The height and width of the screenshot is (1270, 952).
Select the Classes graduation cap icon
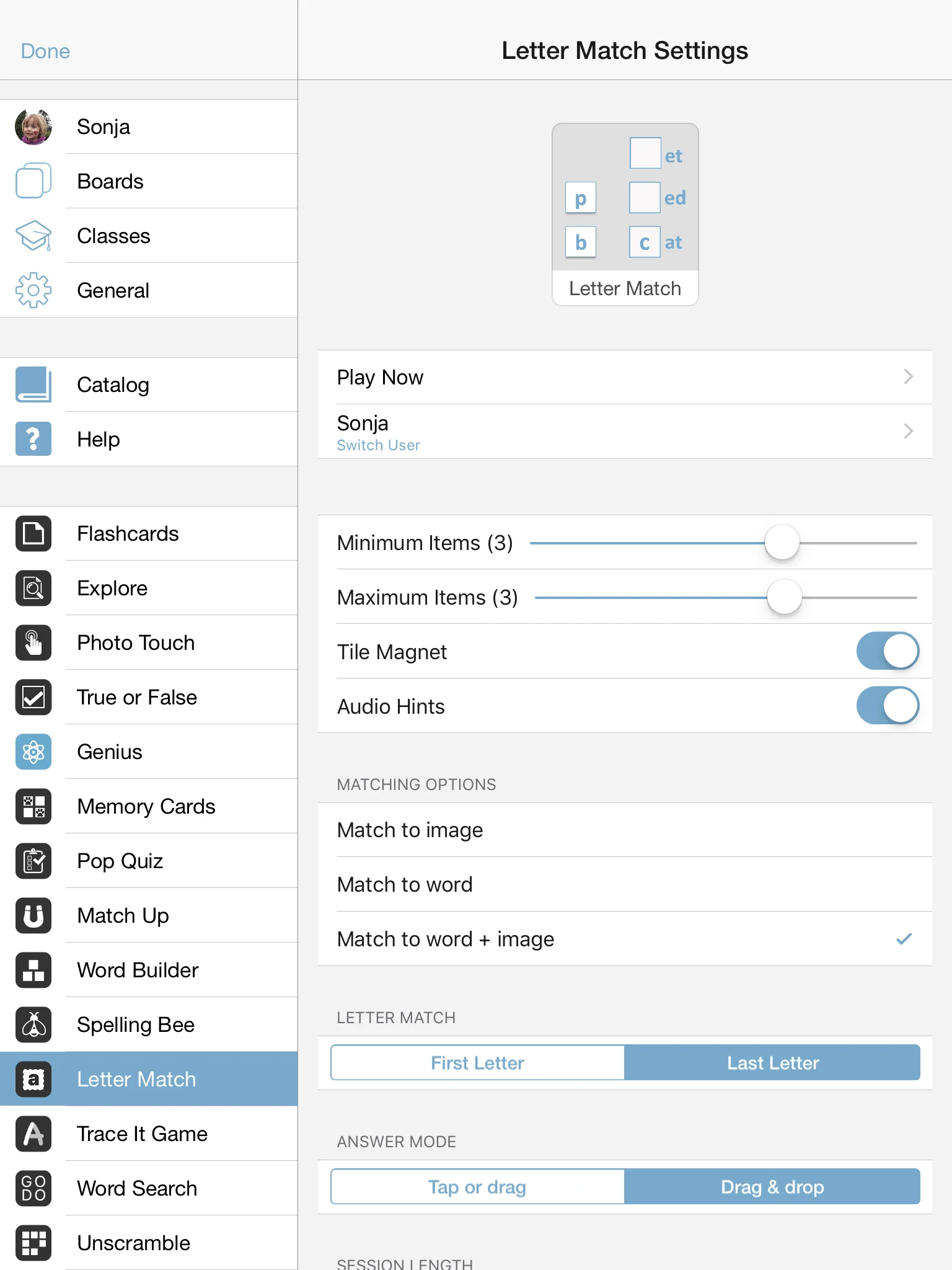[x=33, y=236]
